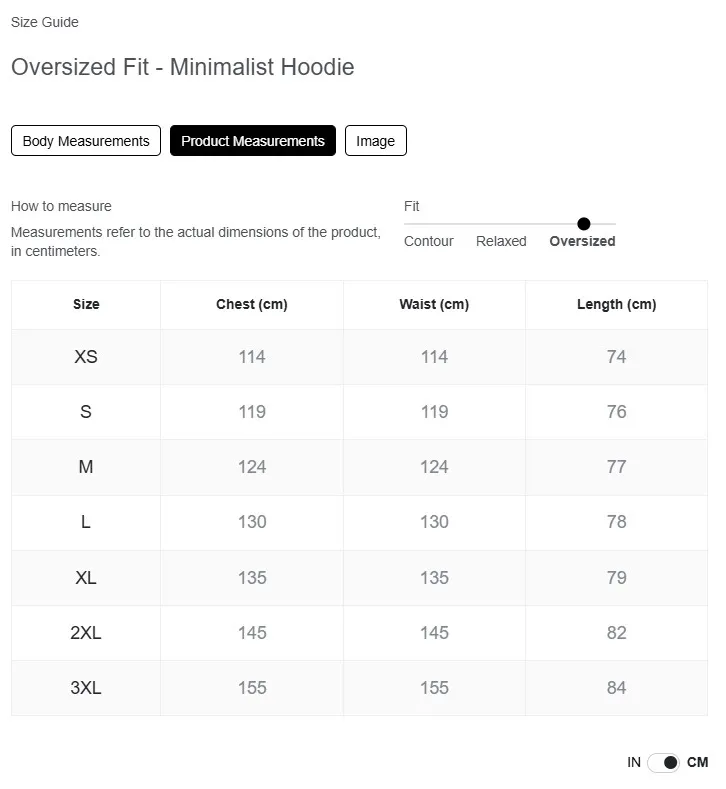
Task: Click the Length (cm) column header
Action: (x=616, y=304)
